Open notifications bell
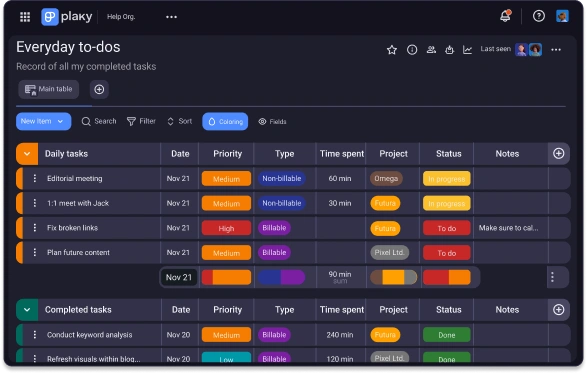The width and height of the screenshot is (587, 374). pos(505,16)
